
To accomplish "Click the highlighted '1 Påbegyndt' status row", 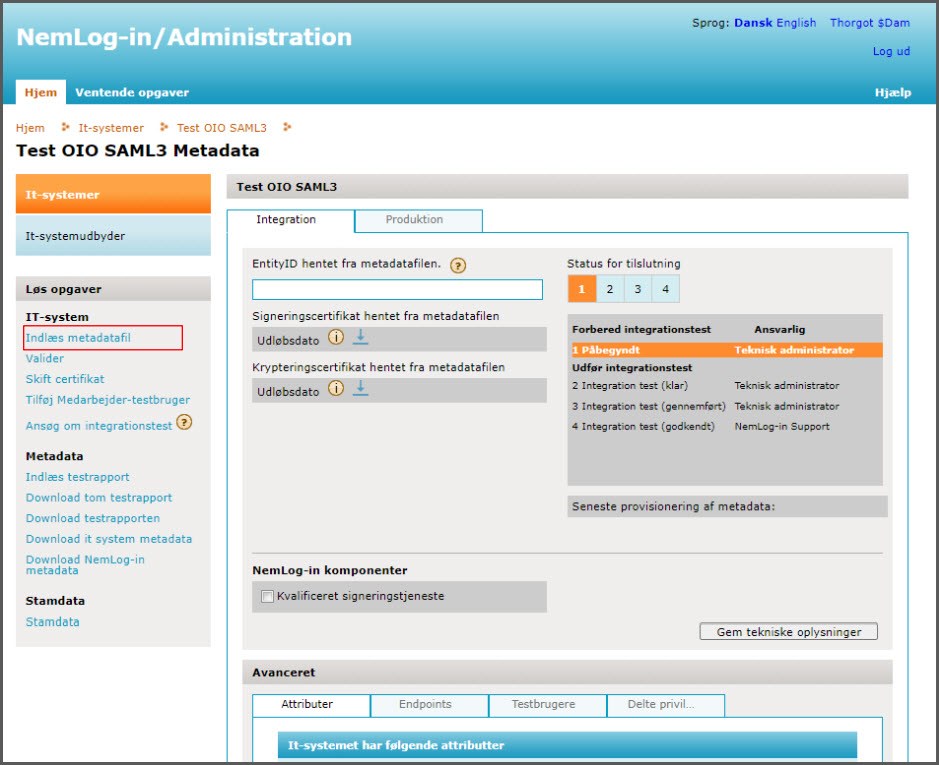I will (726, 350).
